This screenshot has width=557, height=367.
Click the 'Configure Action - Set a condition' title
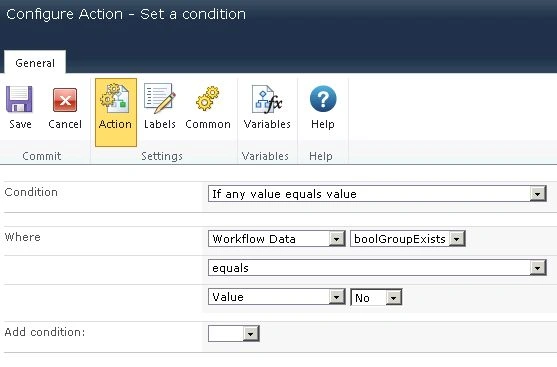tap(126, 15)
